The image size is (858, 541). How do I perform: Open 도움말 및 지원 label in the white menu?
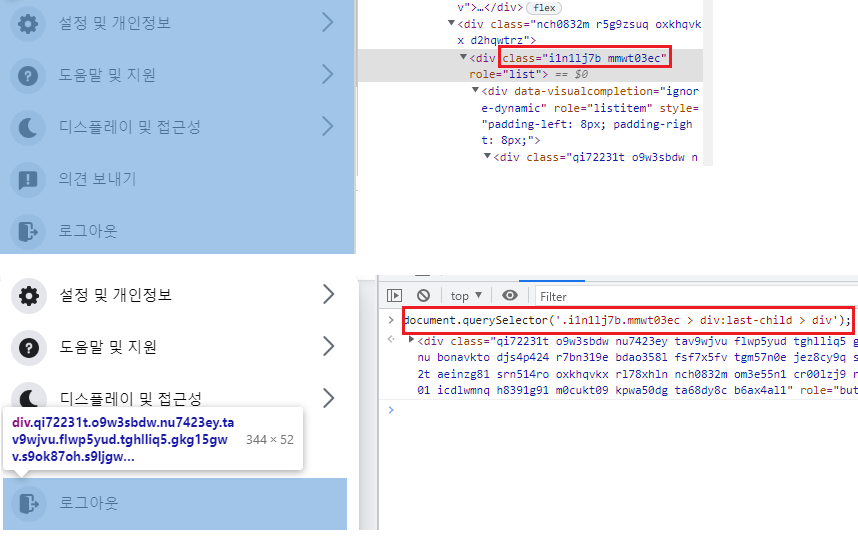[x=108, y=347]
